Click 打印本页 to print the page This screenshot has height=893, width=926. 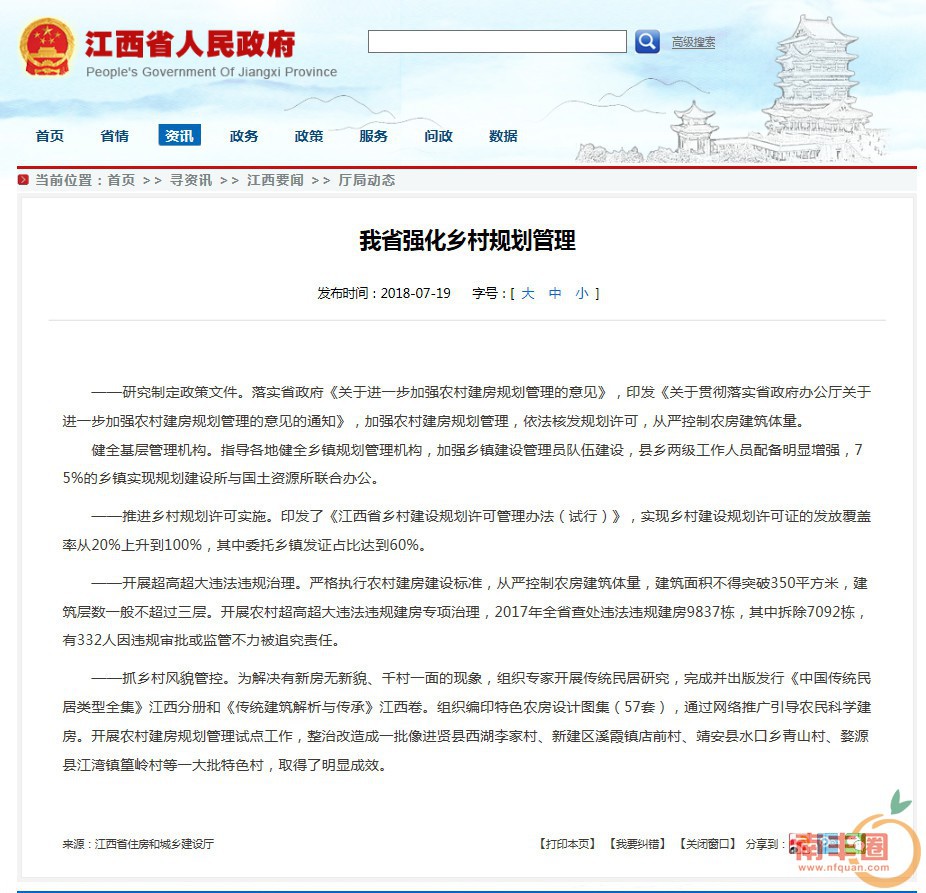click(567, 844)
